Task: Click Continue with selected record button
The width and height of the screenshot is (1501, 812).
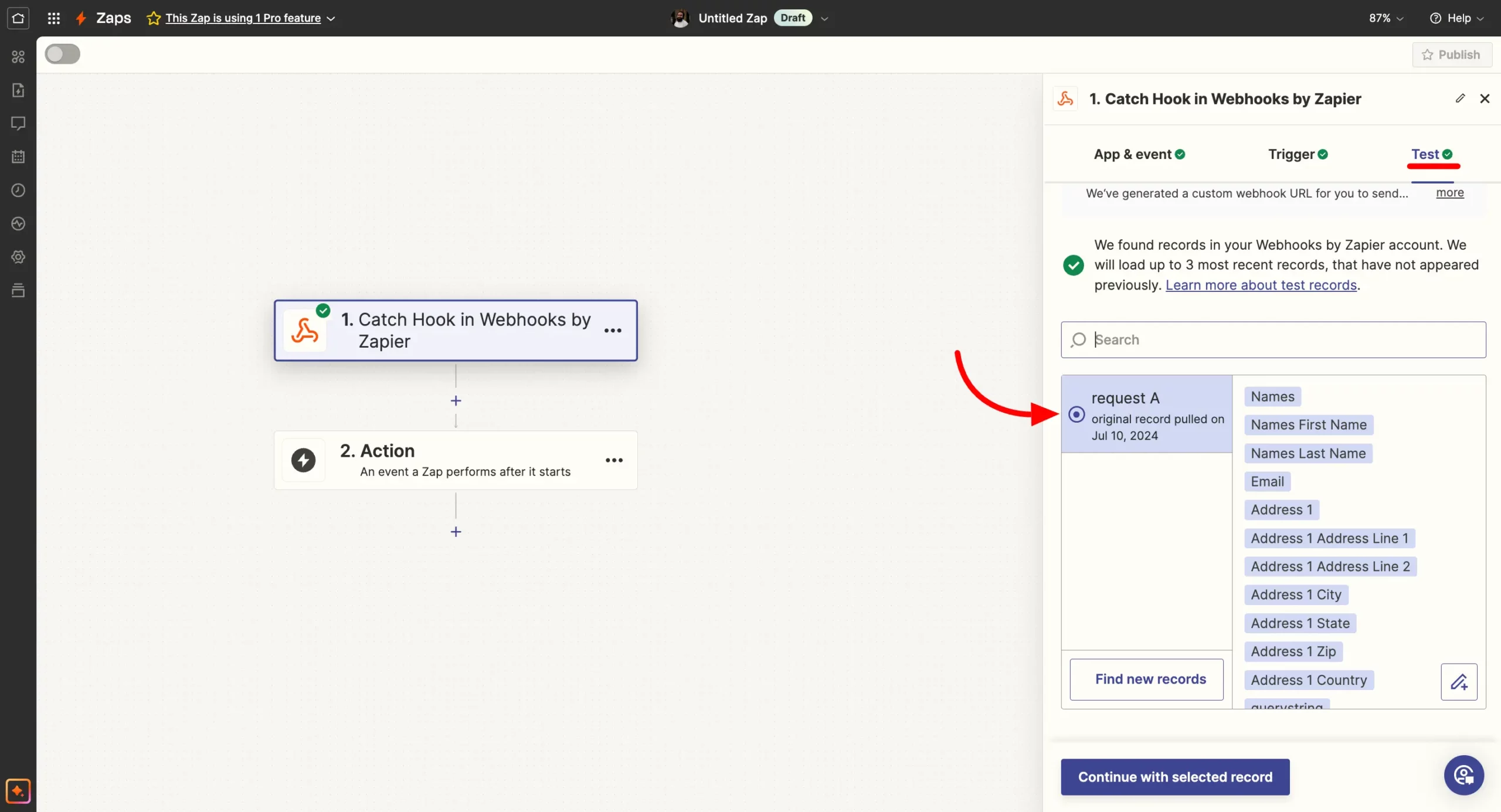Action: pos(1175,777)
